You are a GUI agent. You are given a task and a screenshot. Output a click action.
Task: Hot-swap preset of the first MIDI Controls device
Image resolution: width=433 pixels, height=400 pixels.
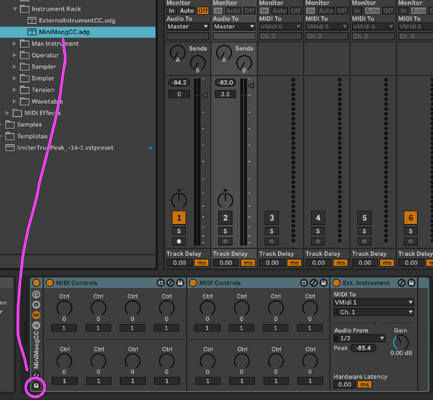170,283
